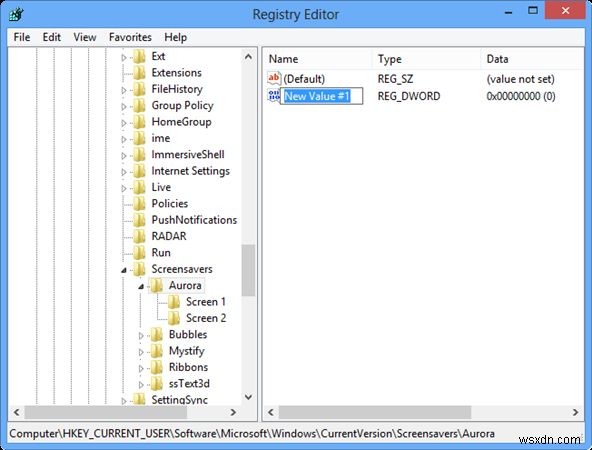This screenshot has height=450, width=592.
Task: Click the tree pane vertical scrollbar thumb
Action: (248, 270)
